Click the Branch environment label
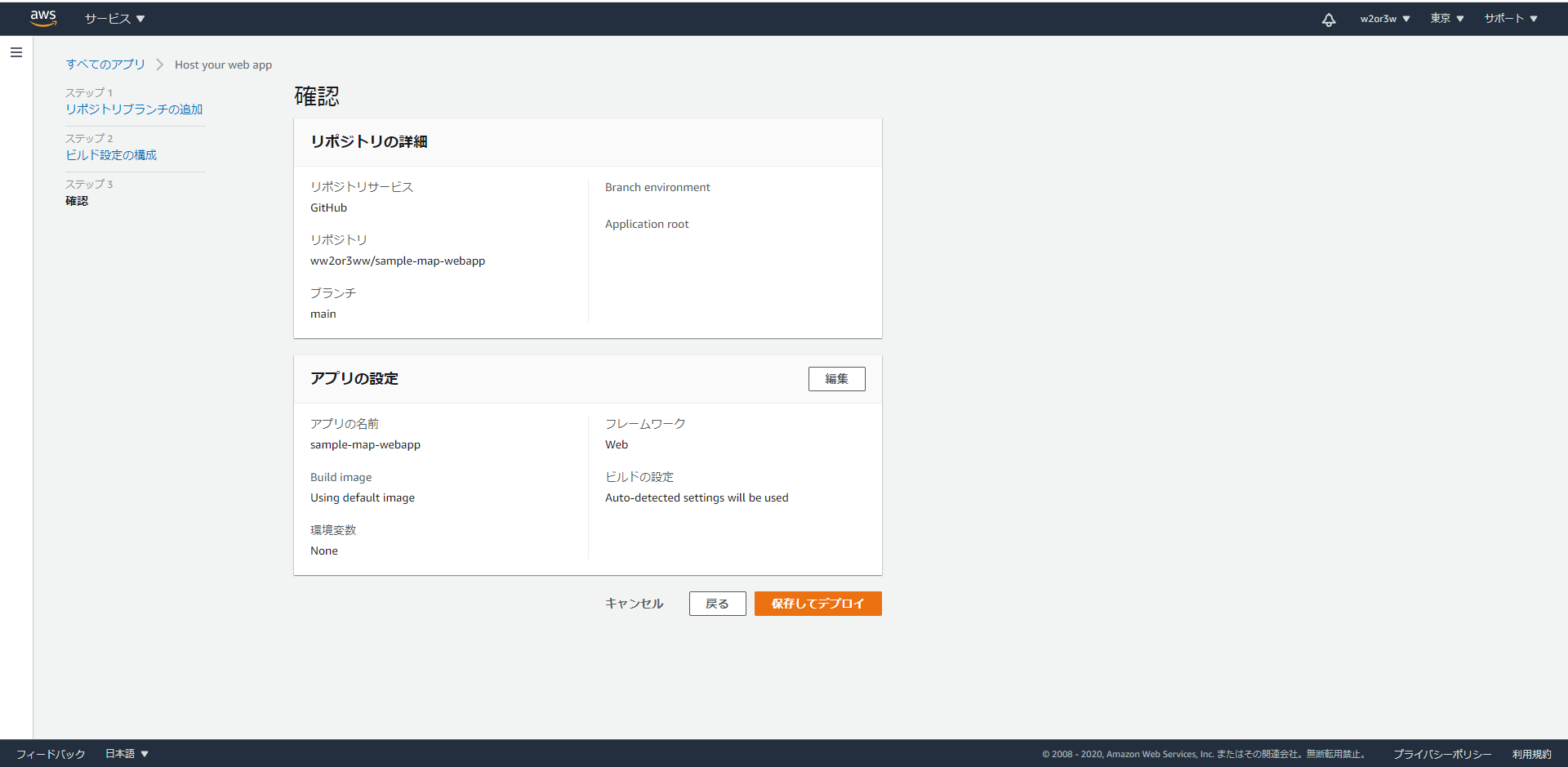This screenshot has height=767, width=1568. coord(657,188)
